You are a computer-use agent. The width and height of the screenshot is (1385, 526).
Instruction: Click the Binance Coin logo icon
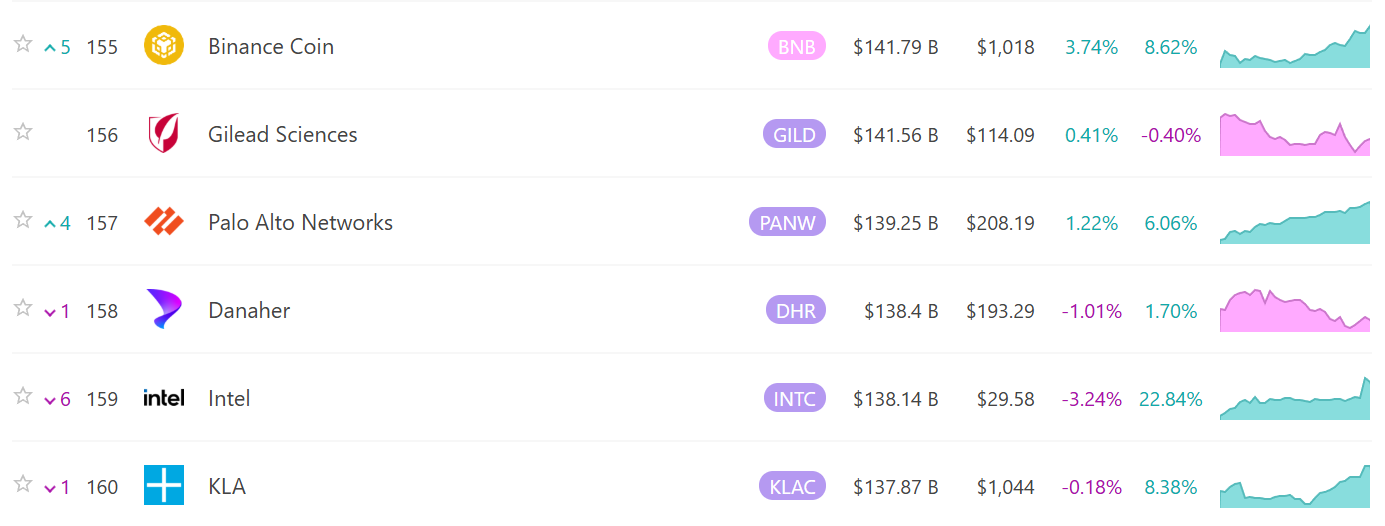coord(164,46)
